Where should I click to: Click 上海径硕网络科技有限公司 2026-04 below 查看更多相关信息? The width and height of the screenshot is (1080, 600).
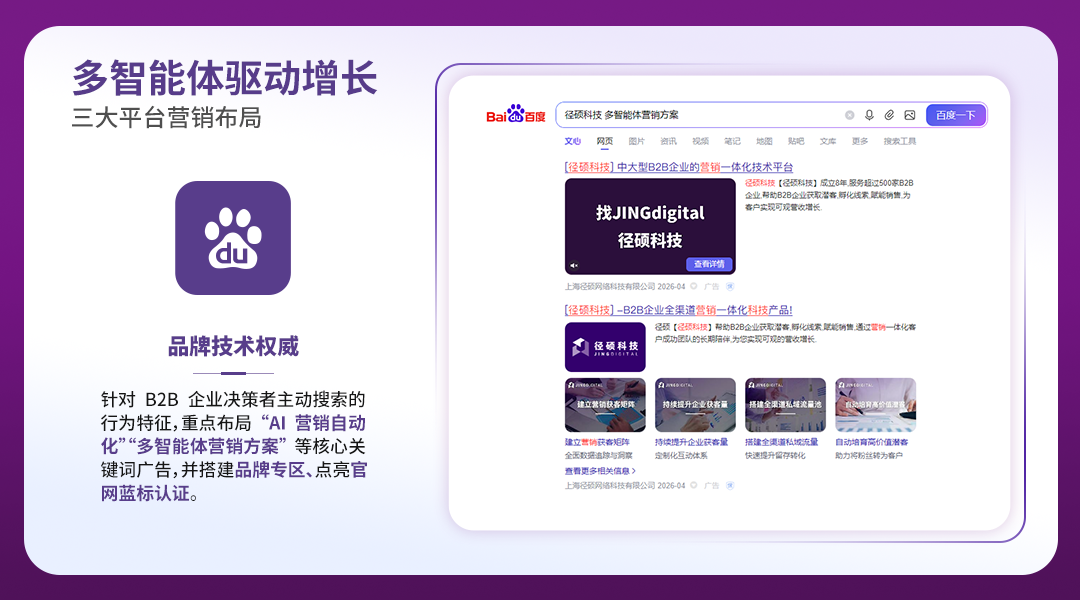[x=625, y=486]
